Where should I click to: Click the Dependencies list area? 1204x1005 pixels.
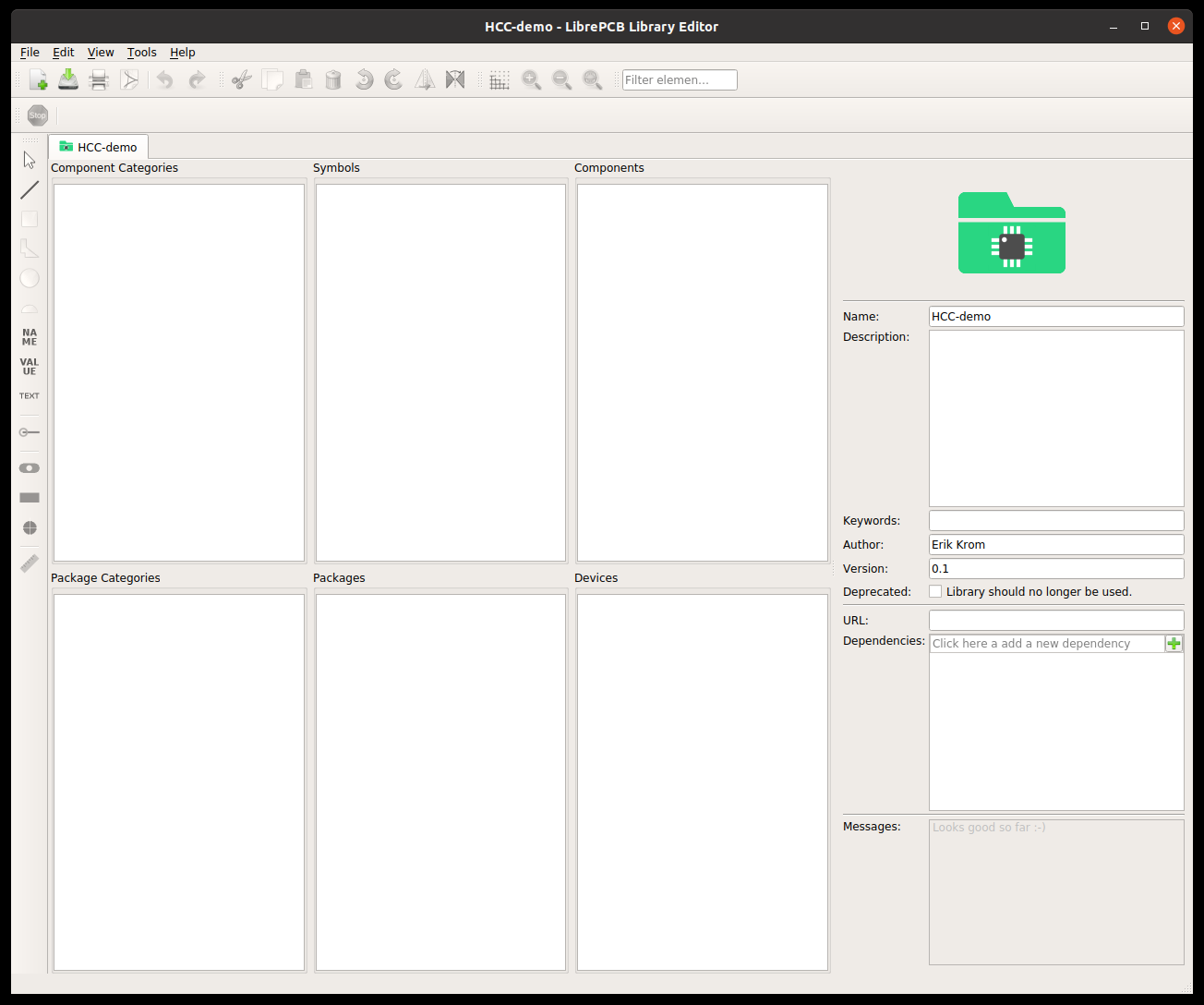point(1056,732)
